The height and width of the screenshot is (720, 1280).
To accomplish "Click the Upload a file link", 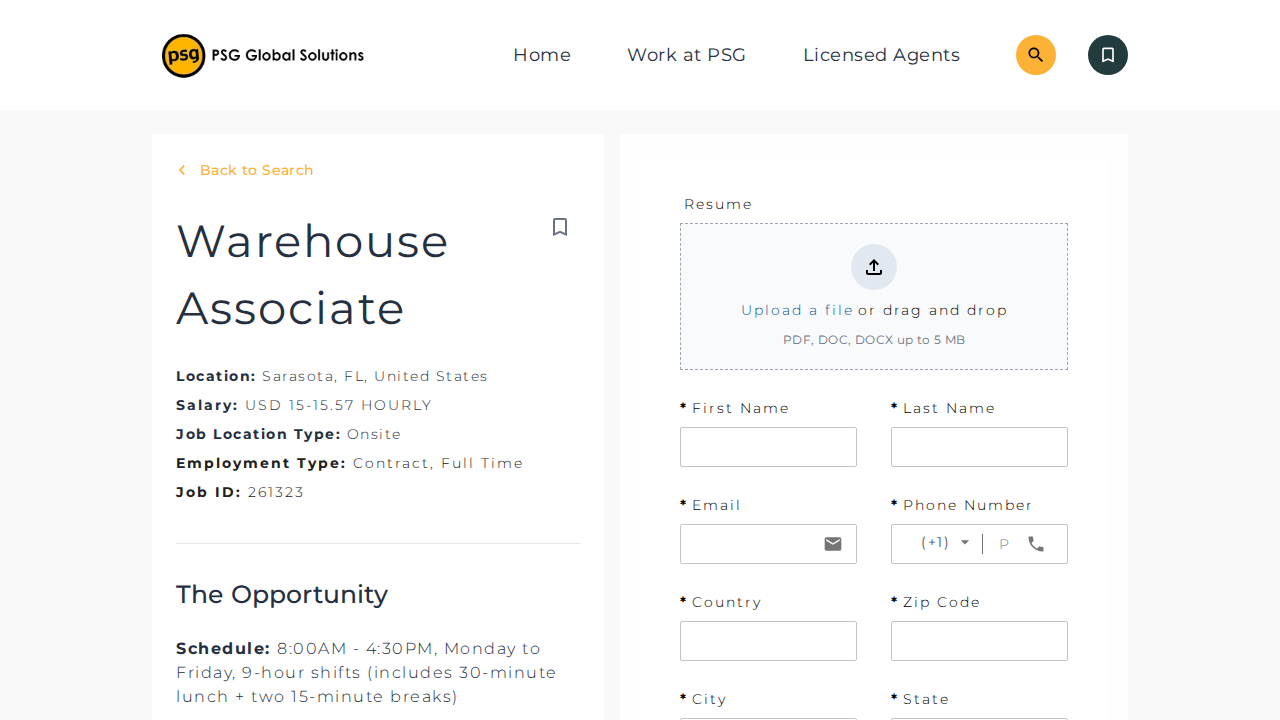I will [797, 310].
